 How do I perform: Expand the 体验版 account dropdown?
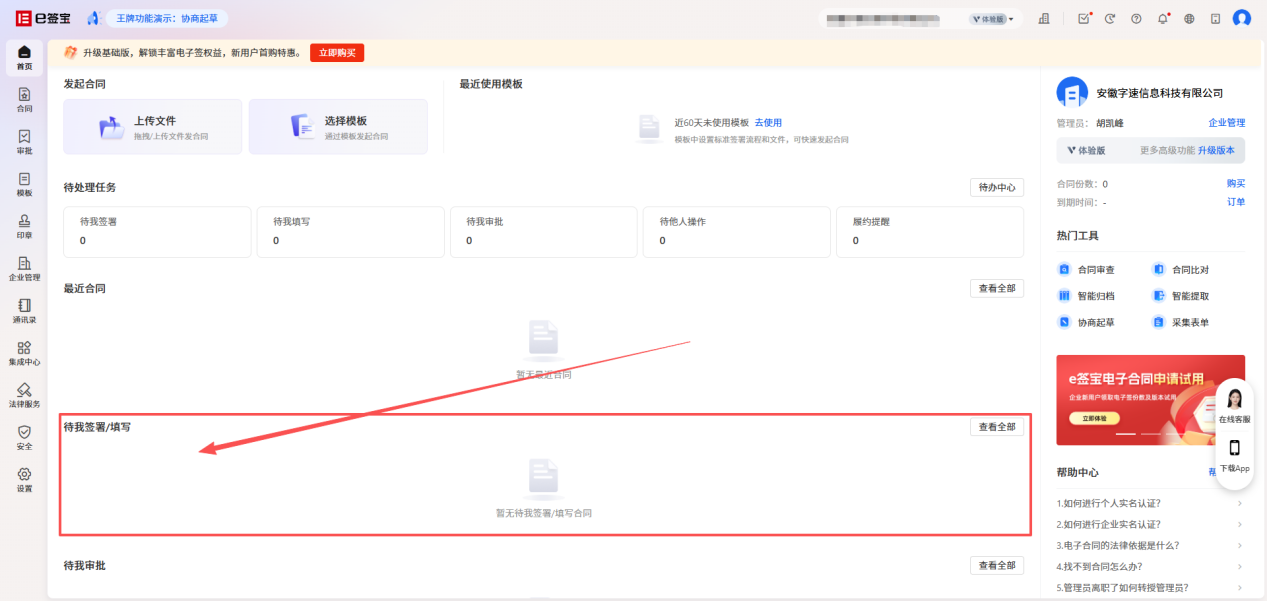(x=991, y=19)
